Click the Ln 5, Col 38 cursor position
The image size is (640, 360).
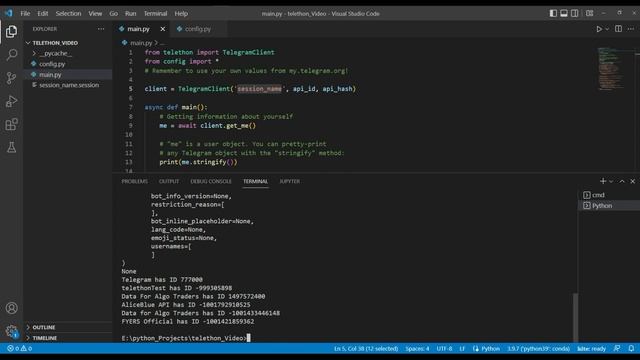(x=366, y=349)
